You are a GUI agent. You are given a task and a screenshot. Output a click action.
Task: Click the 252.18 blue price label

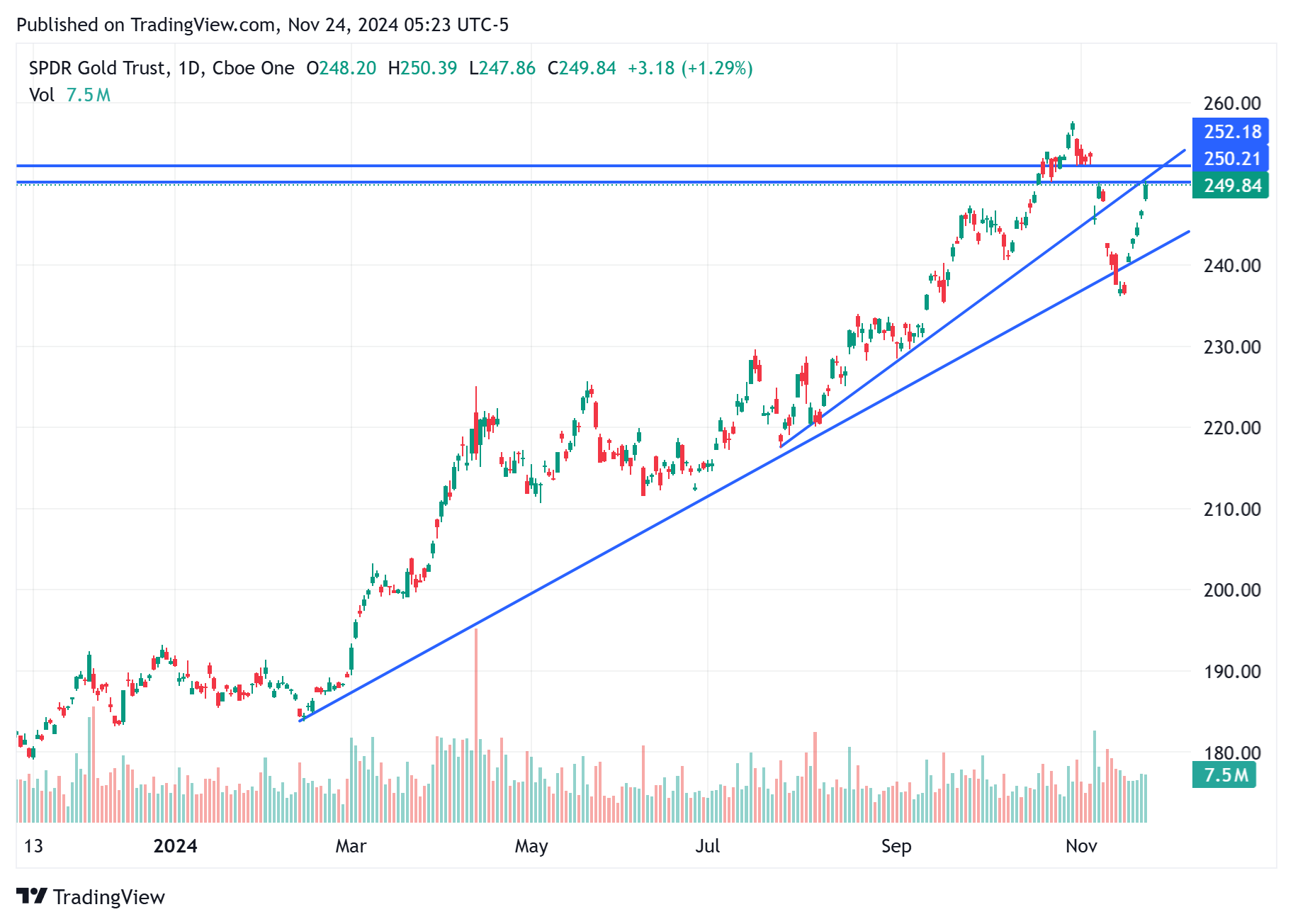[1231, 132]
